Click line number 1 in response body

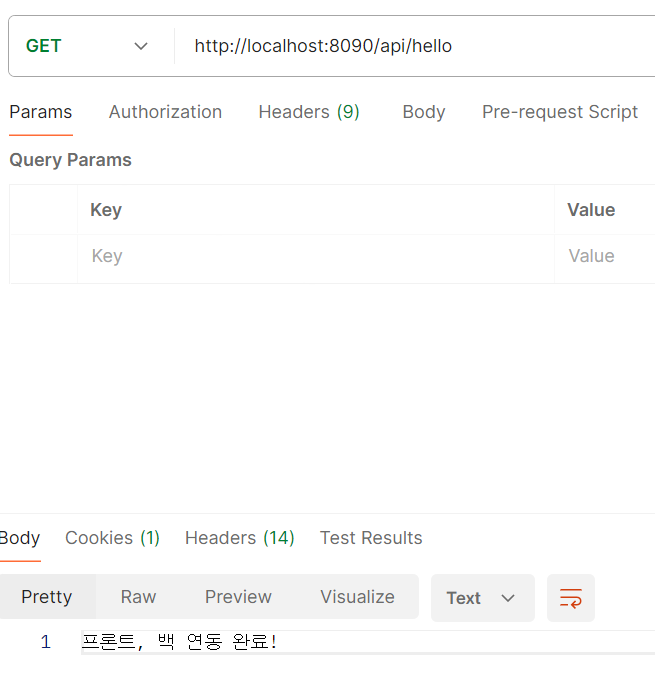(46, 641)
